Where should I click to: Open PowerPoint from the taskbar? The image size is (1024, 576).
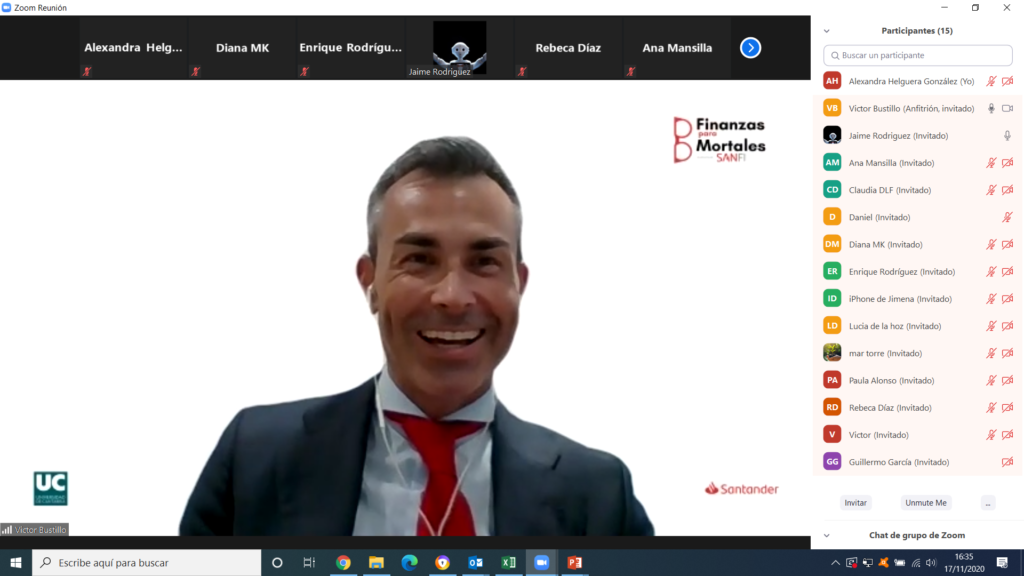pyautogui.click(x=575, y=563)
